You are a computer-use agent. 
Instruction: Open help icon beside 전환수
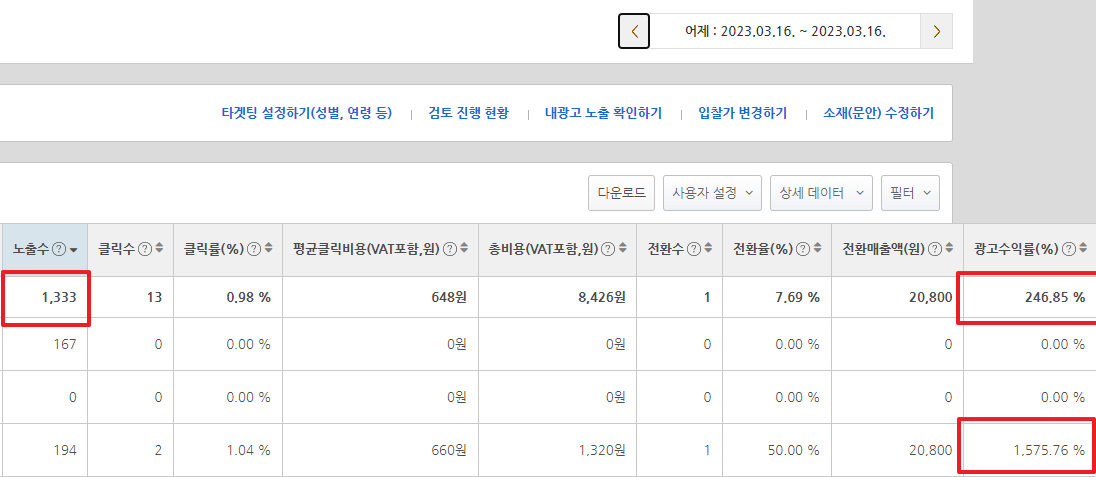click(x=694, y=248)
